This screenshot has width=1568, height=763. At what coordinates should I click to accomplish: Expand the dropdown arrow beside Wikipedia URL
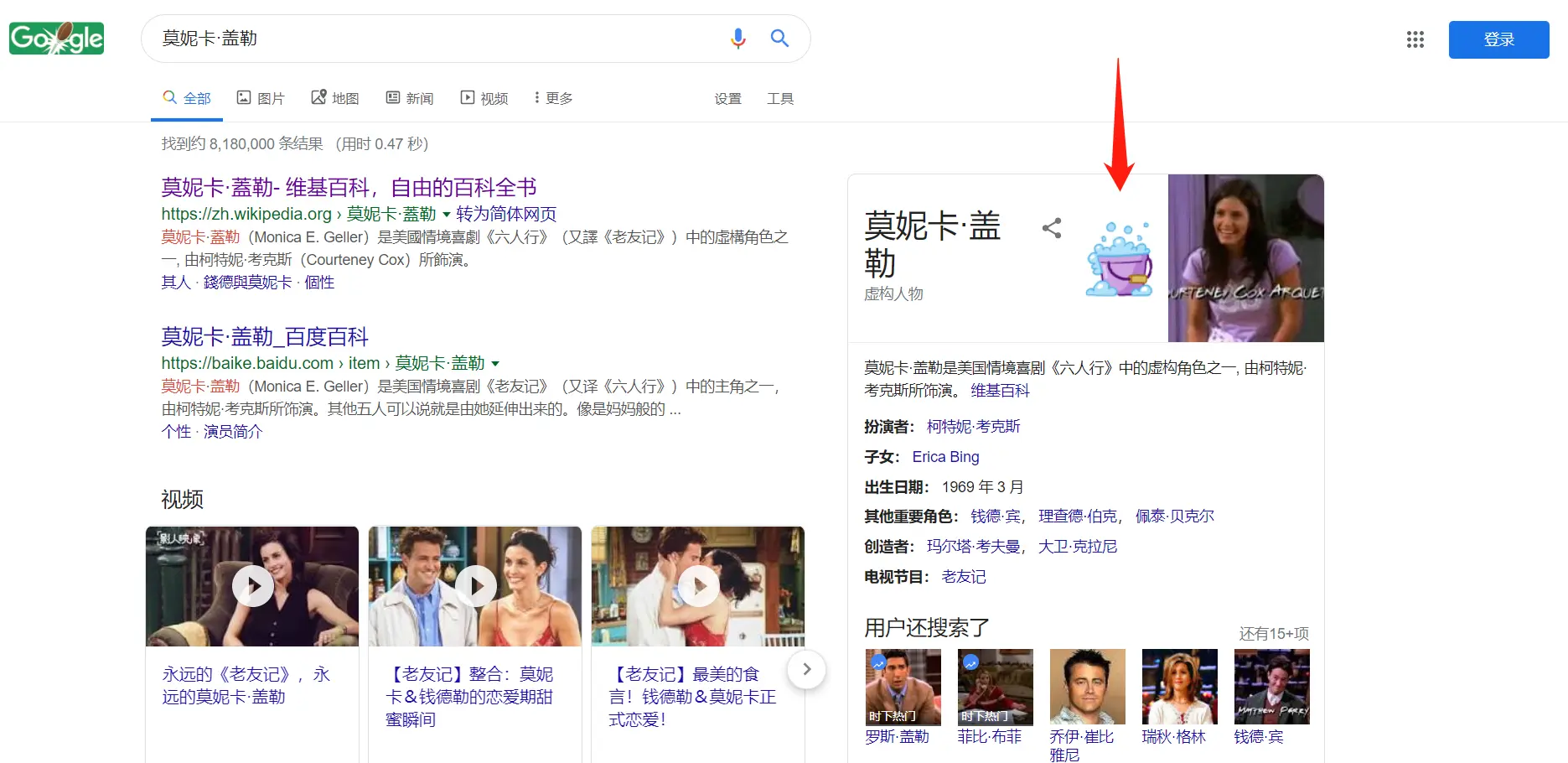(x=447, y=215)
